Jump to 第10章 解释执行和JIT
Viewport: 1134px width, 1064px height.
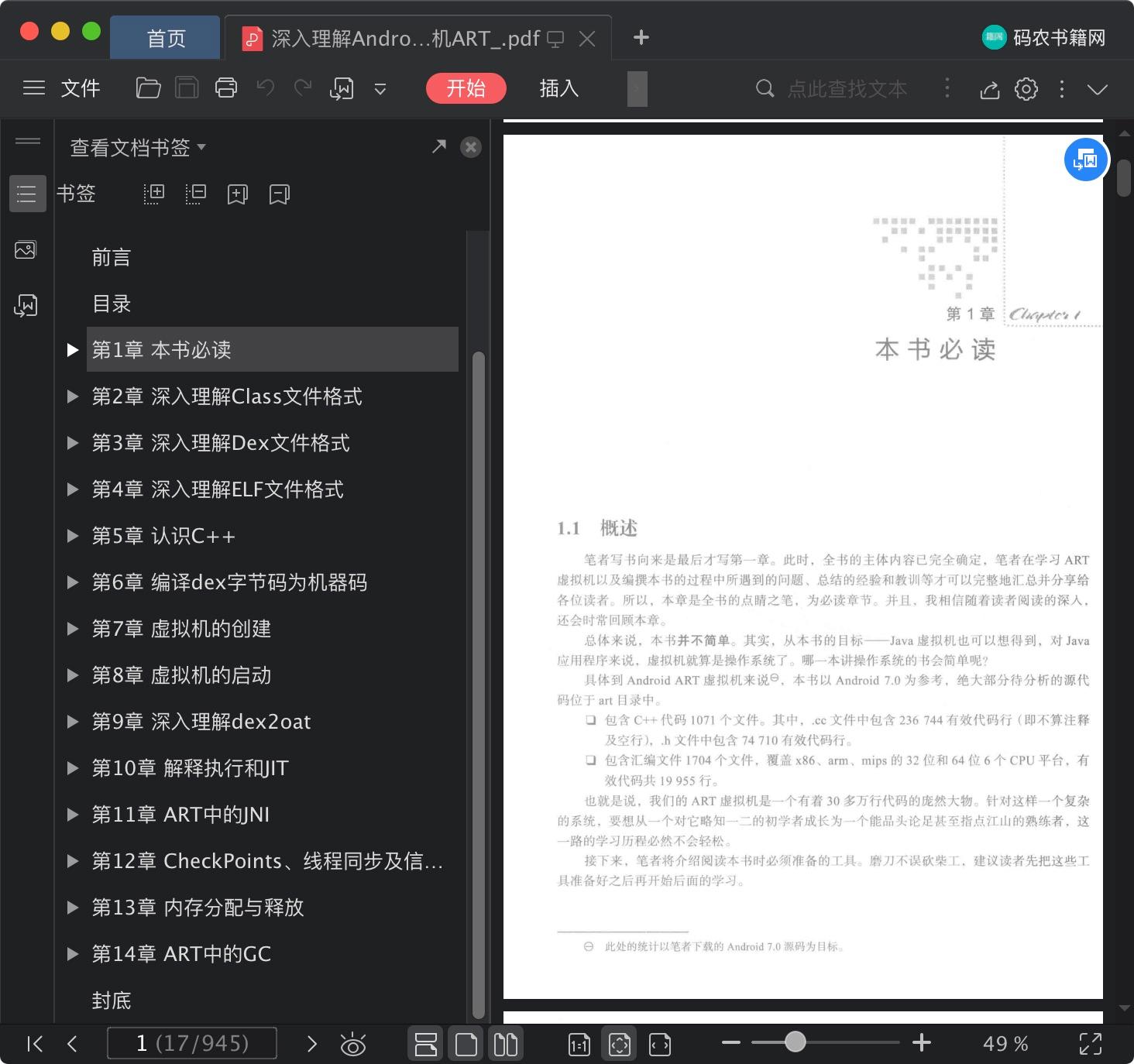[190, 768]
